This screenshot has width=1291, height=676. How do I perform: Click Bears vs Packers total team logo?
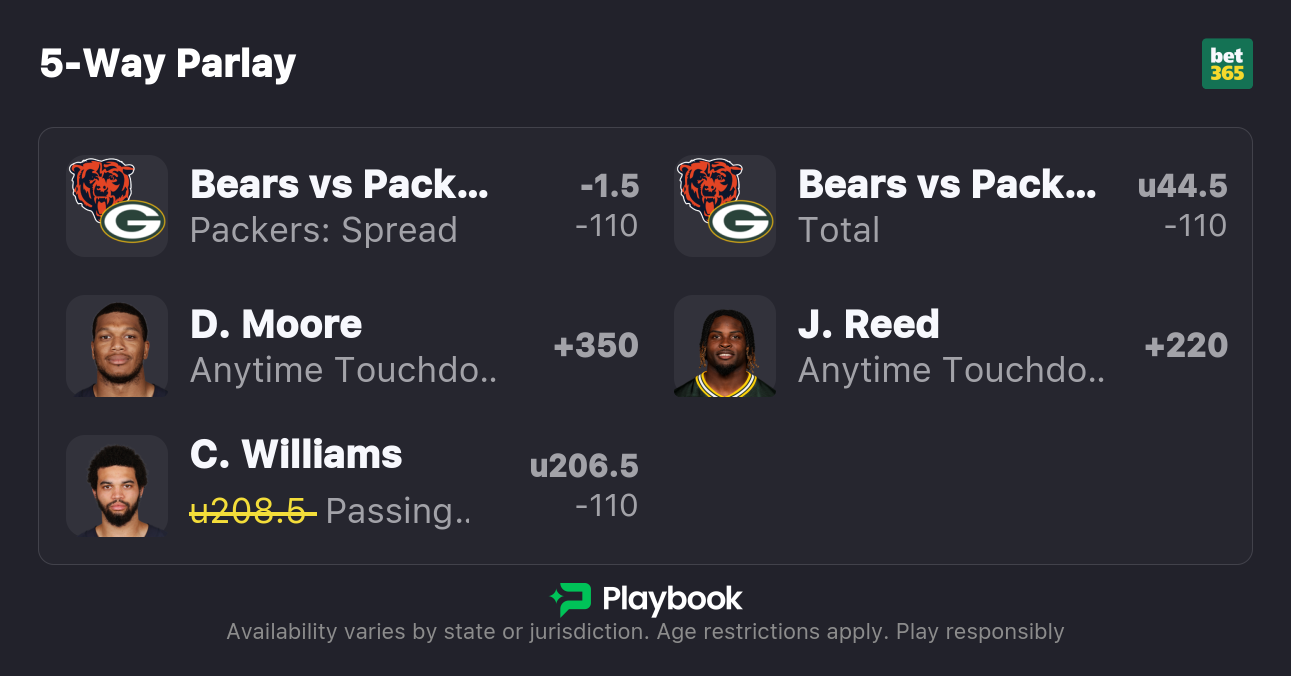click(725, 205)
